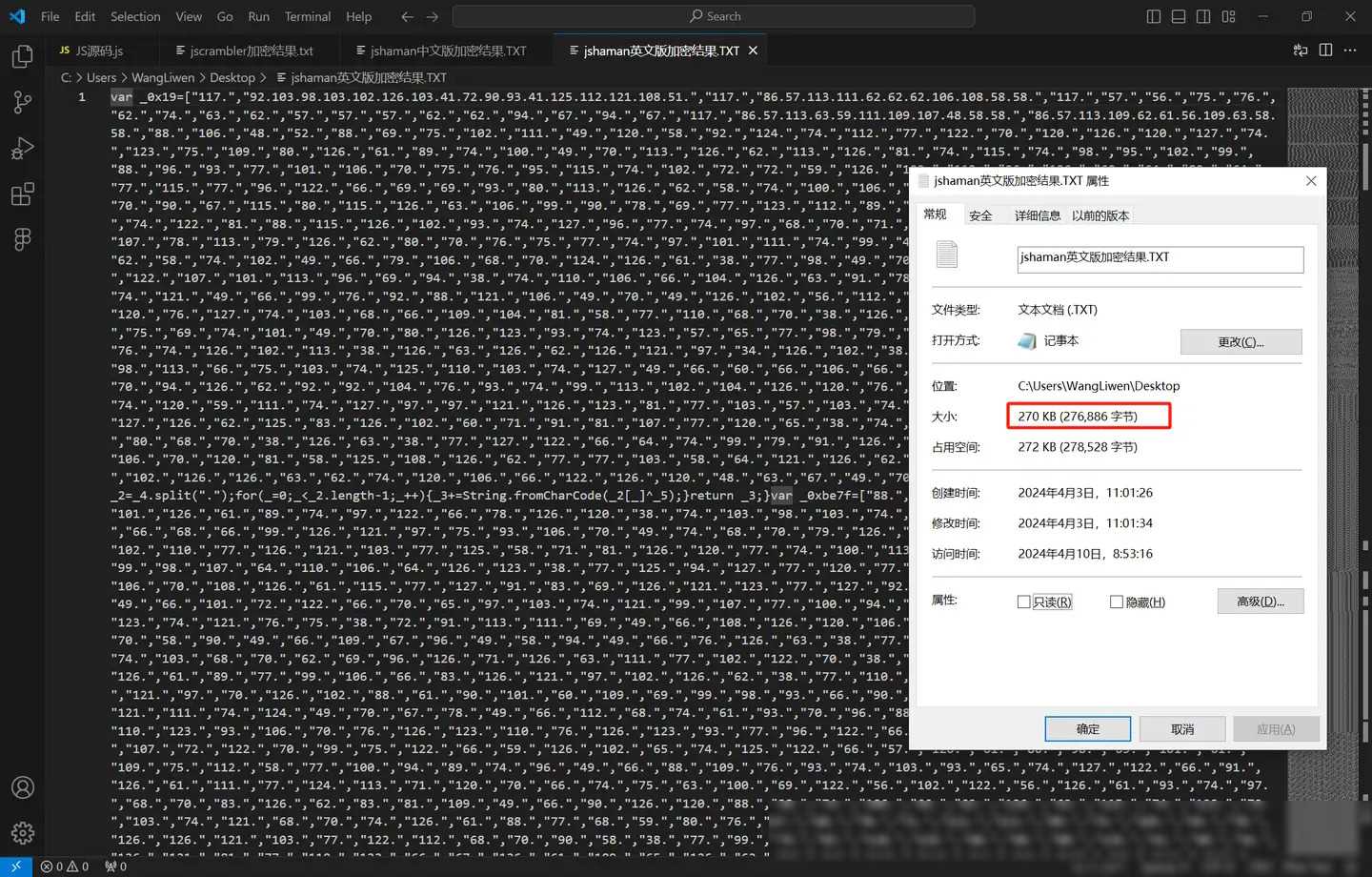Open Source Control view
The image size is (1372, 877).
[x=23, y=102]
